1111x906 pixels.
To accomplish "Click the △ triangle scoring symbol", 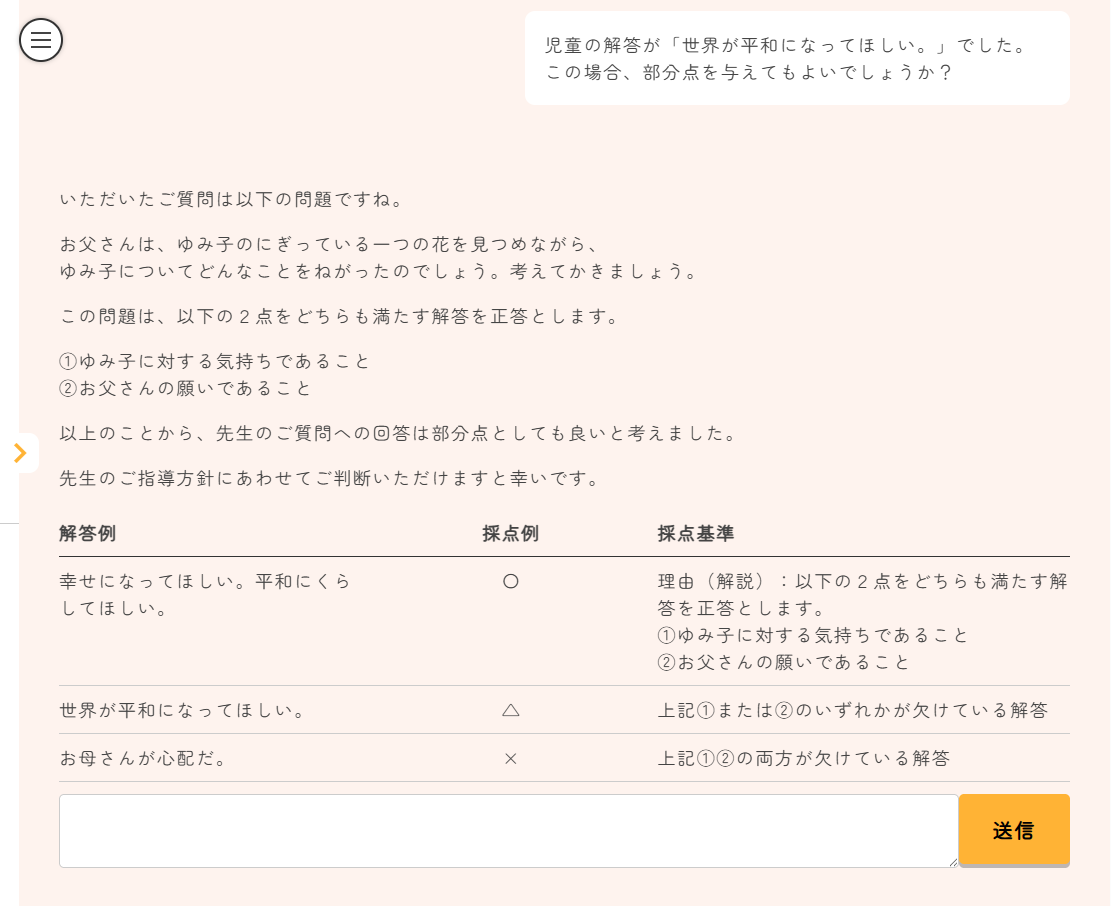I will 510,710.
